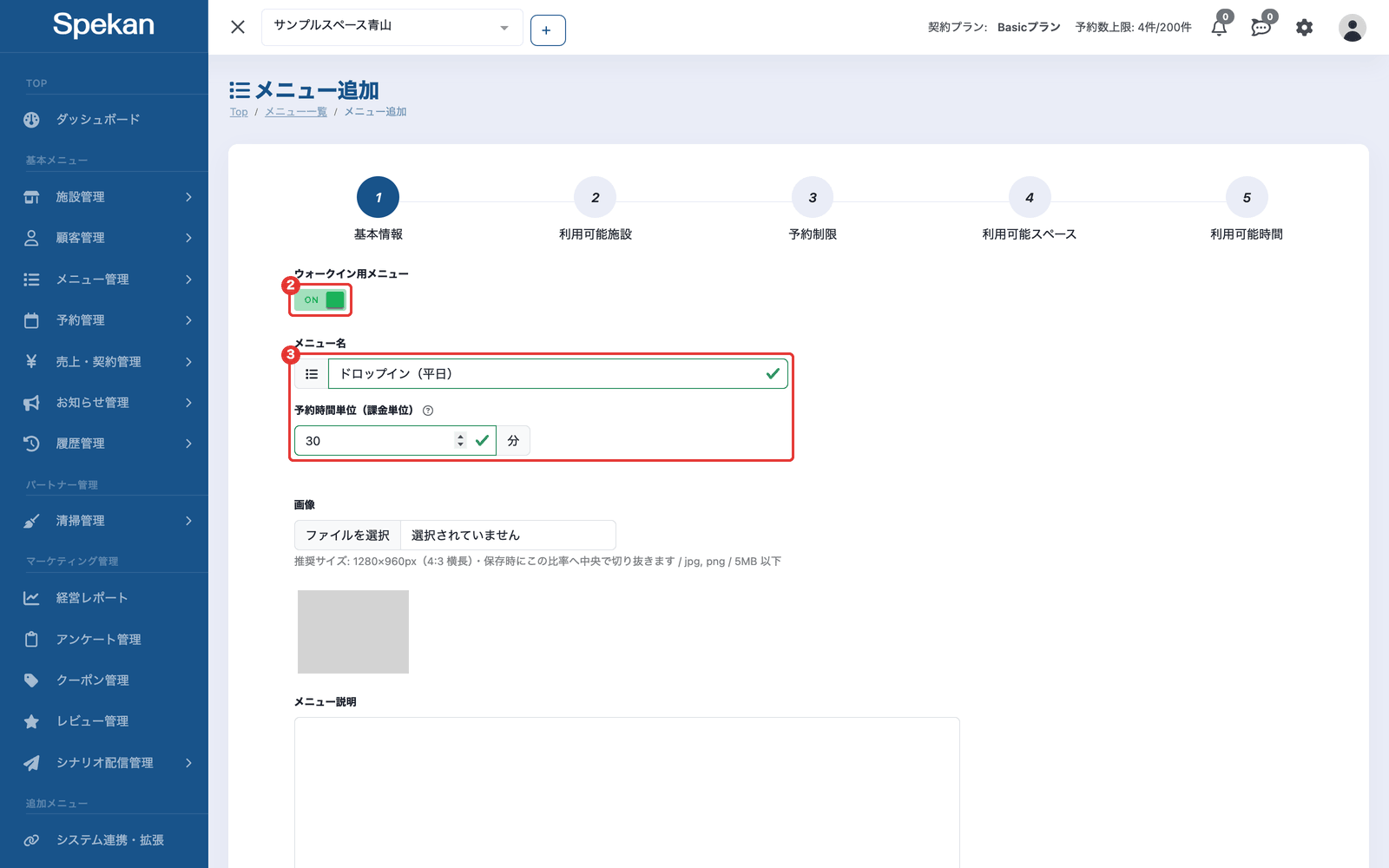Viewport: 1389px width, 868px height.
Task: Follow the メニュー一覧 breadcrumb link
Action: click(296, 112)
